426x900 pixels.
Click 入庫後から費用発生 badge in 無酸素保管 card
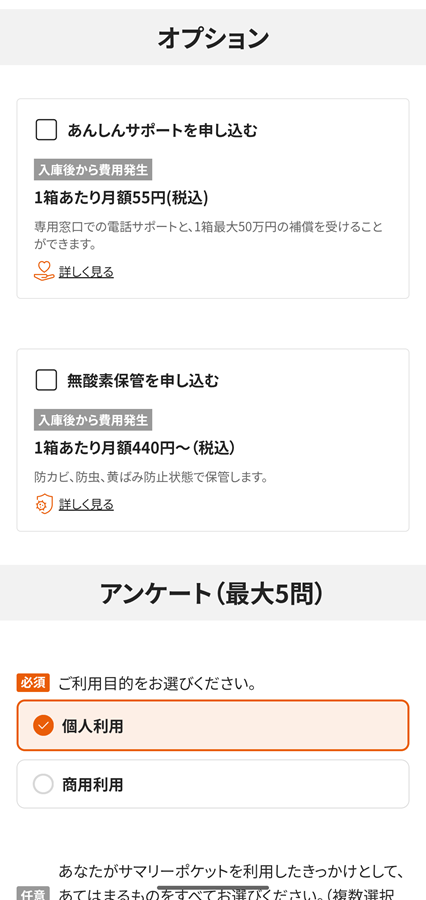point(93,420)
